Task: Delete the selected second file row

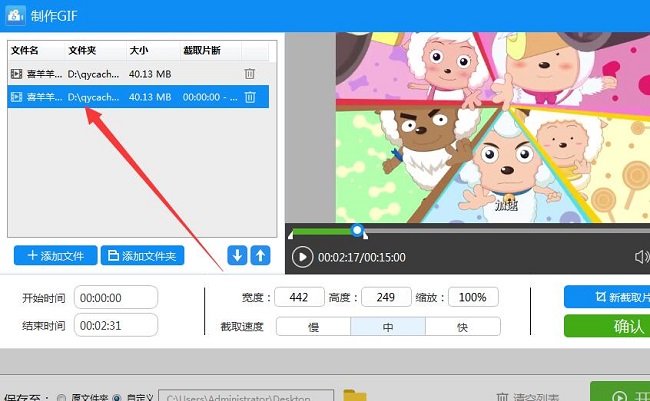Action: pyautogui.click(x=250, y=97)
